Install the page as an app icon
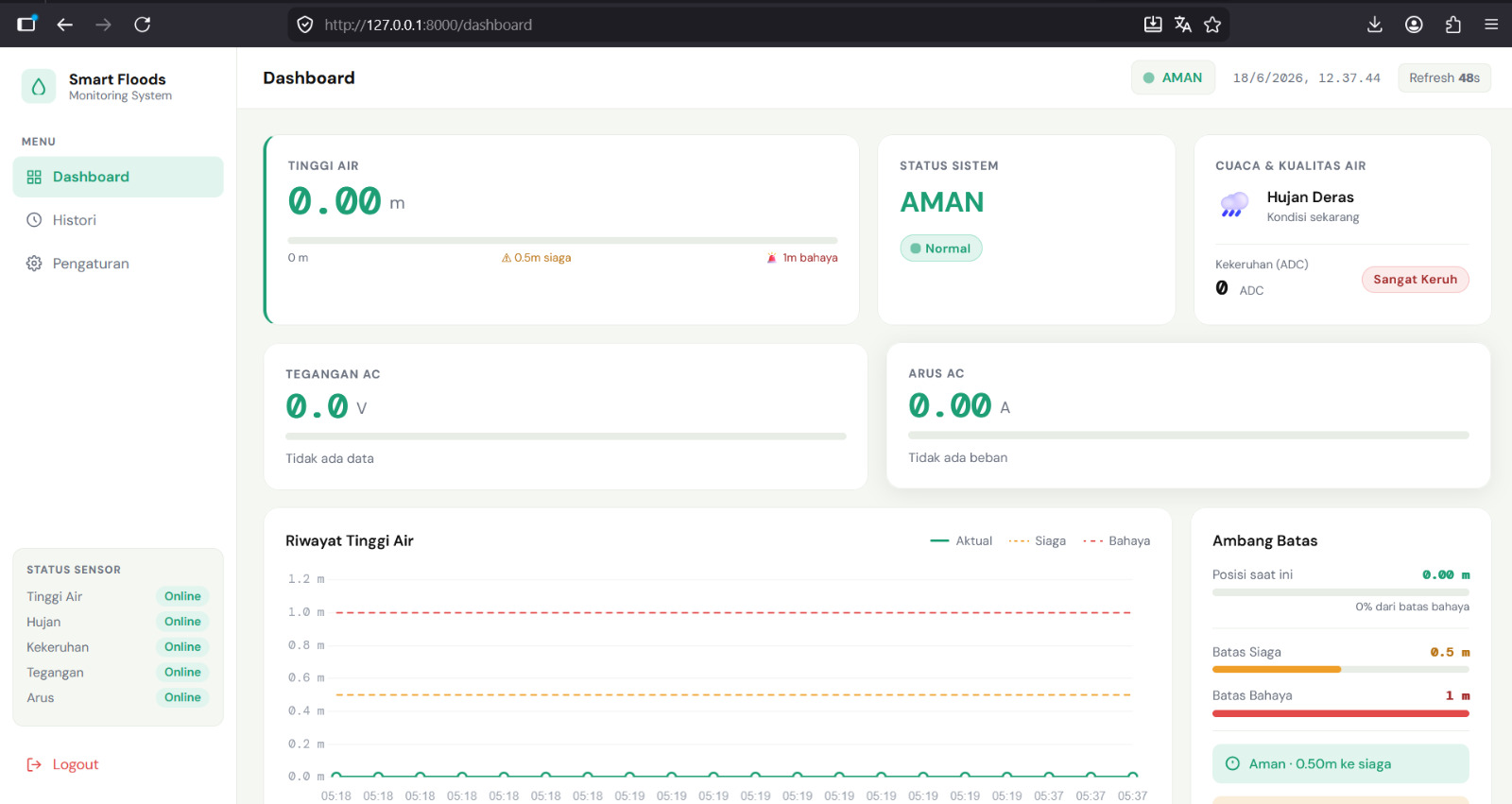This screenshot has width=1512, height=804. pos(1153,25)
